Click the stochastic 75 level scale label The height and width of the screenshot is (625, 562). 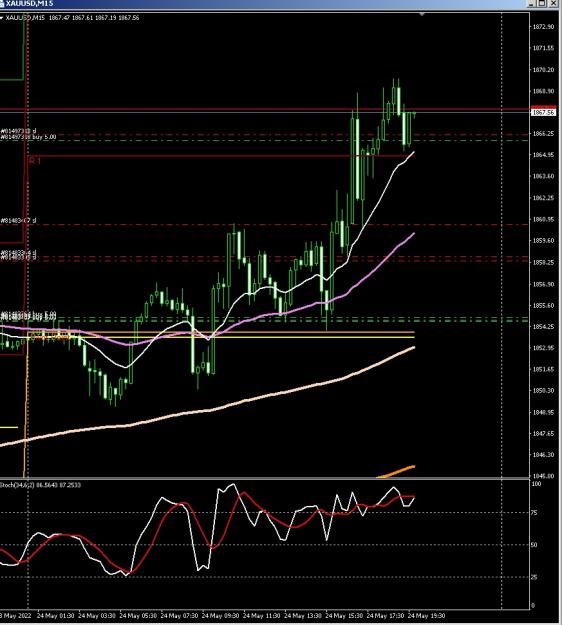pyautogui.click(x=535, y=513)
